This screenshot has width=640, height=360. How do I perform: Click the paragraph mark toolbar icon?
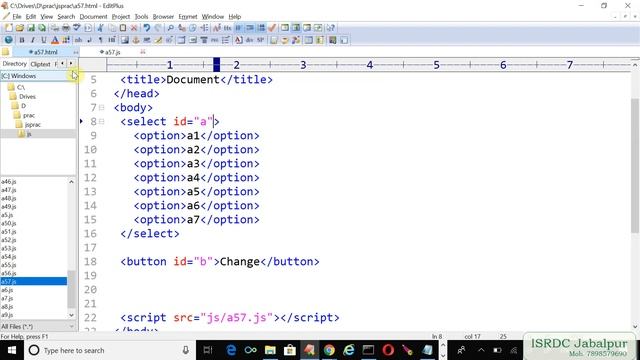(100, 40)
